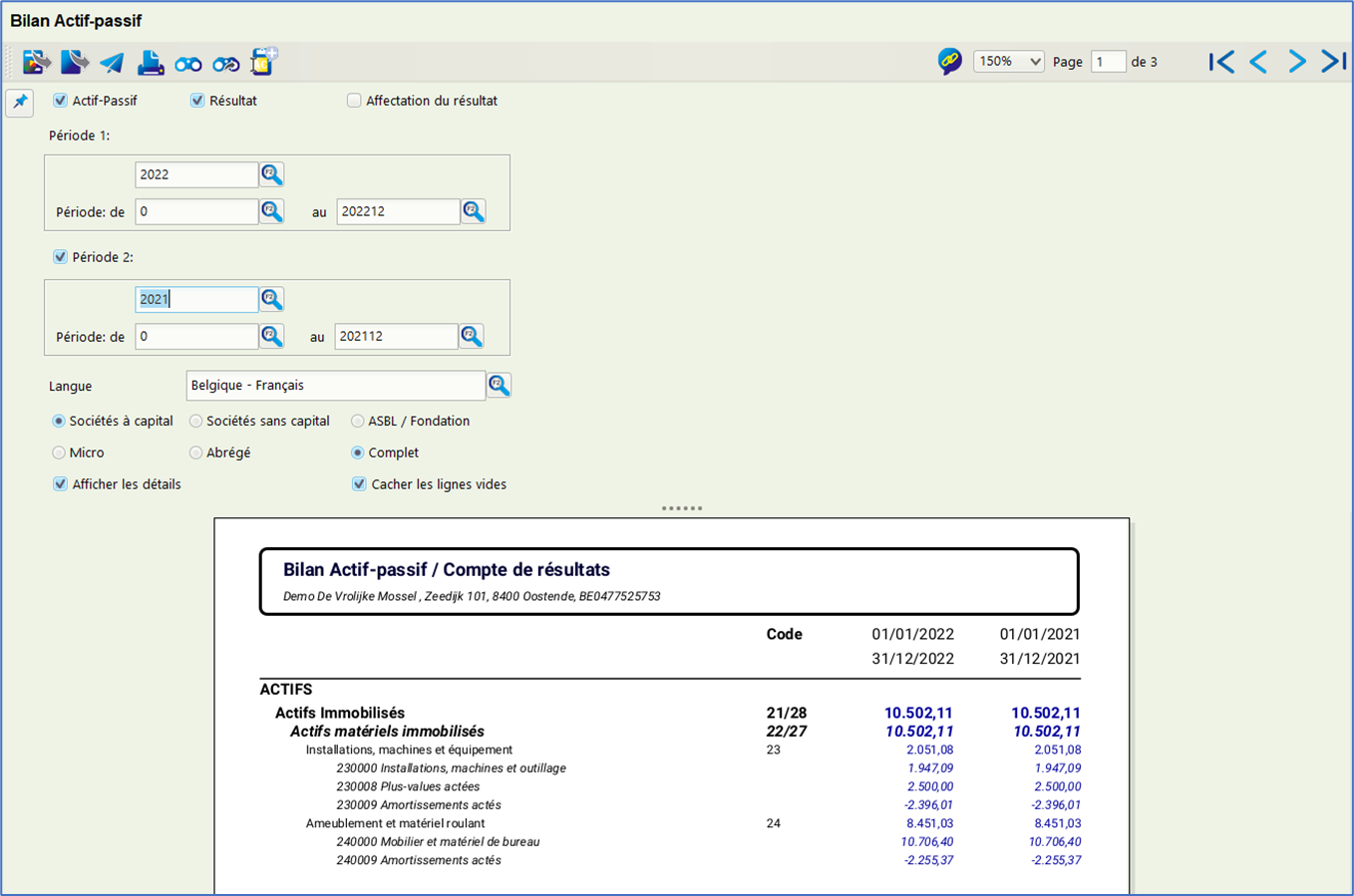Viewport: 1354px width, 896px height.
Task: Toggle Afficher les détails checkbox
Action: coord(61,484)
